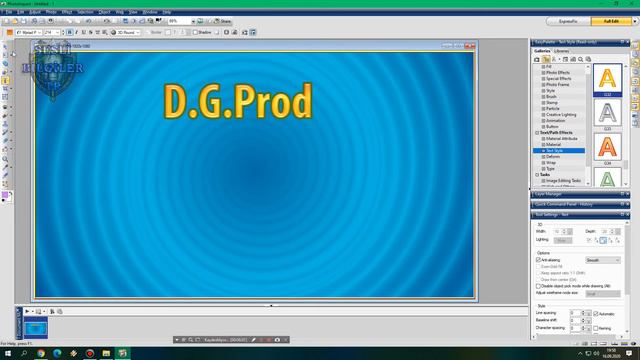Select the Material Attribute gallery
Viewport: 640px width, 360px height.
(561, 139)
